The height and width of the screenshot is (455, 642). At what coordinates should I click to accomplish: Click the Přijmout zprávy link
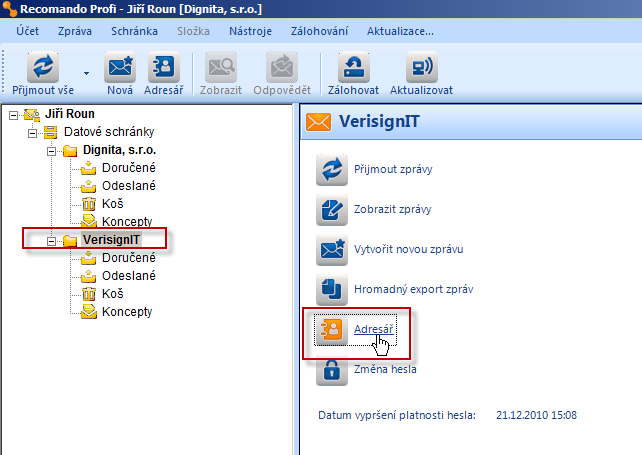point(393,169)
